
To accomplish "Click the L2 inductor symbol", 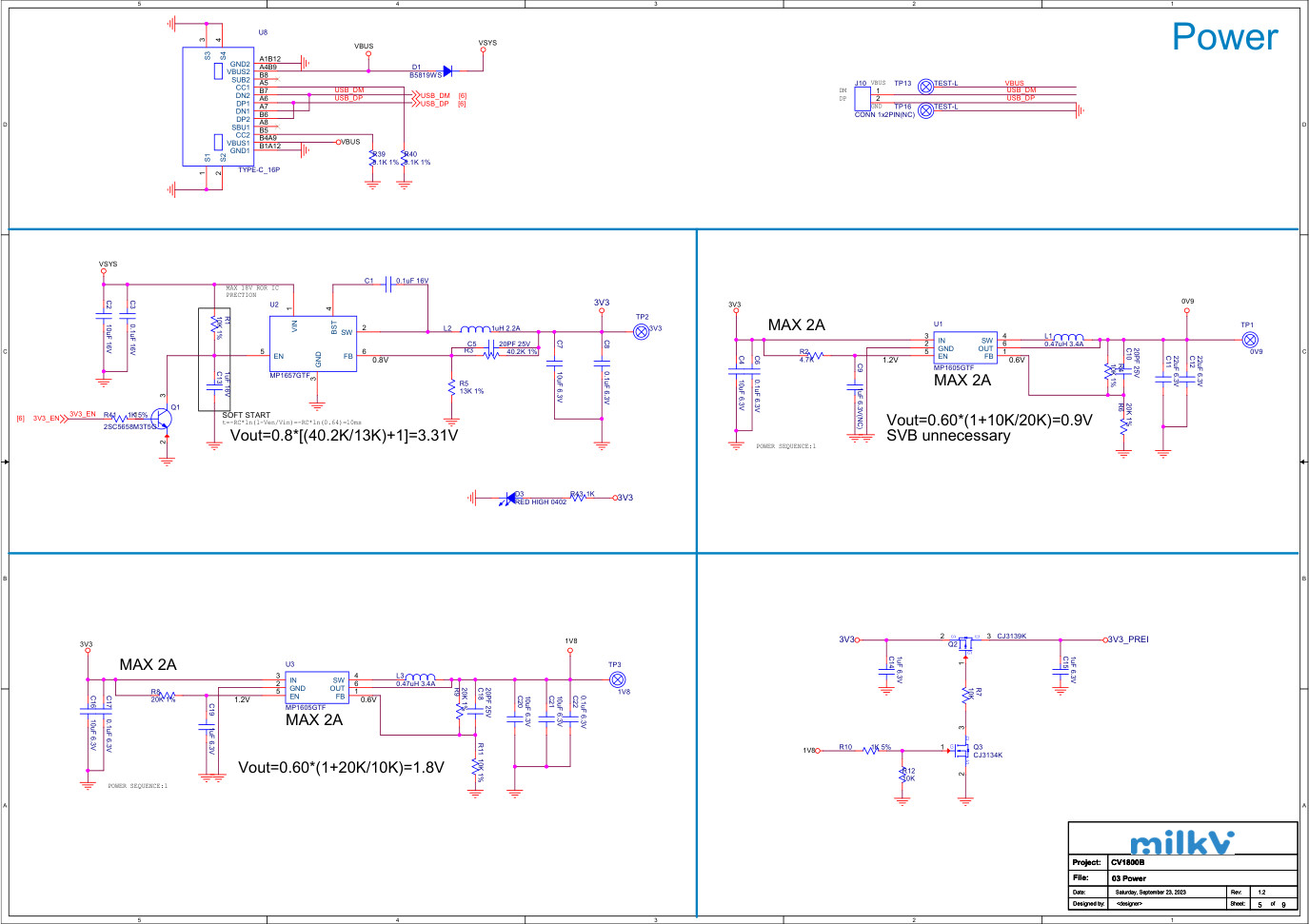I will click(475, 329).
